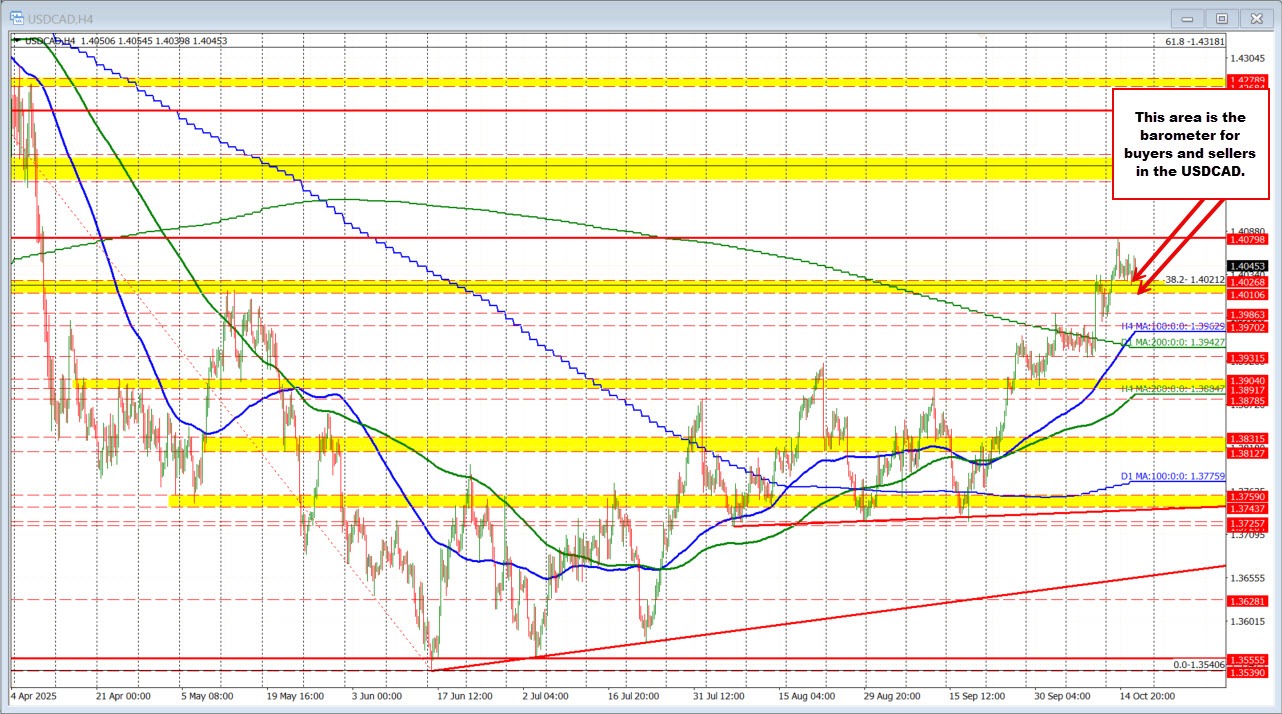Select the 61.8 -1.43181 Fibonacci label
Image resolution: width=1282 pixels, height=714 pixels.
point(1194,41)
